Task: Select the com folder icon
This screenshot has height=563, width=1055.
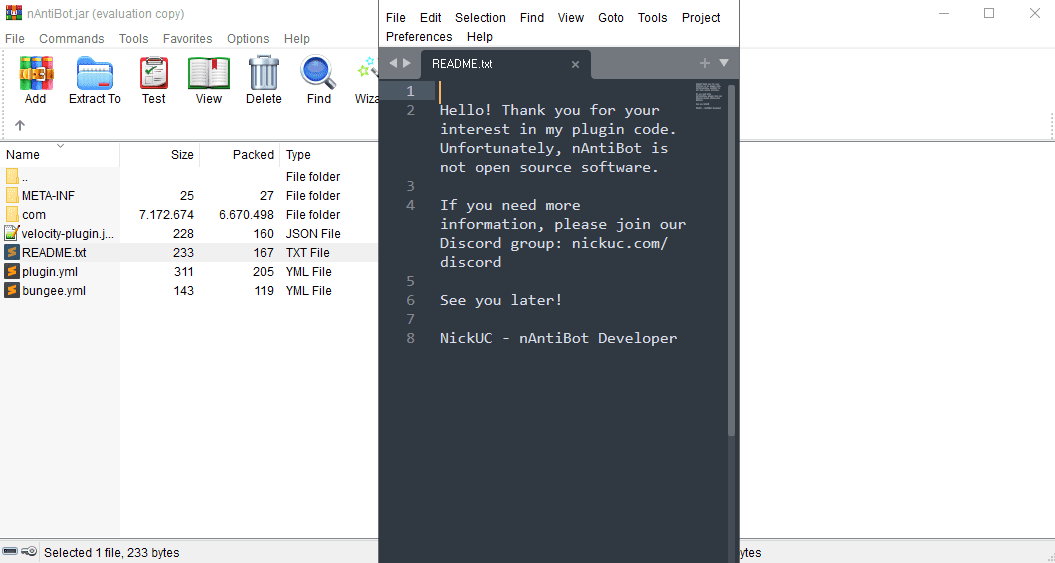Action: tap(11, 215)
